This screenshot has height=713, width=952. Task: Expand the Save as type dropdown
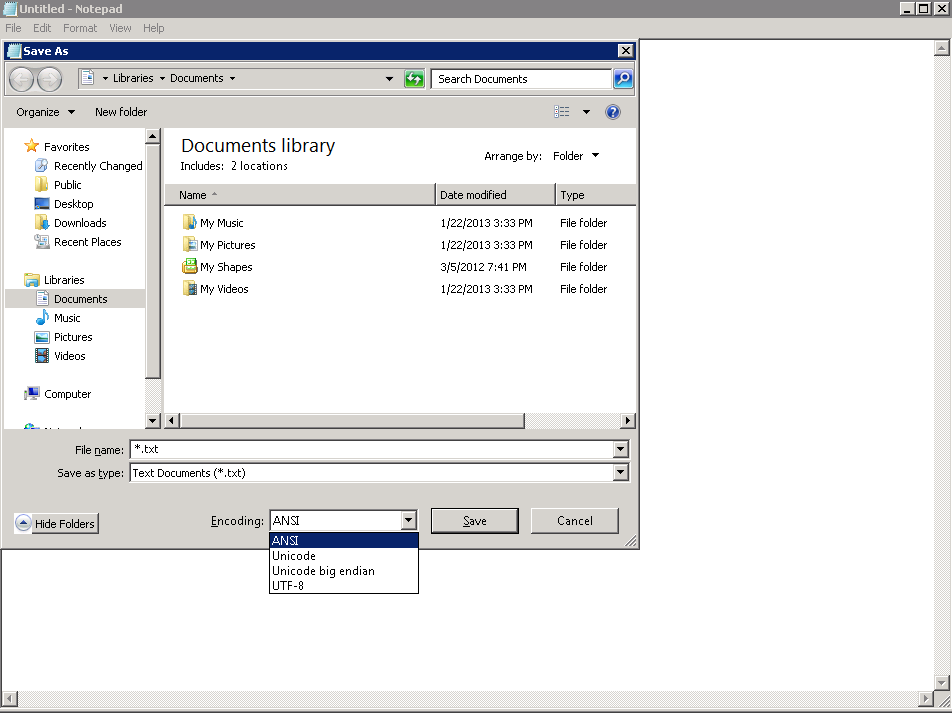(621, 473)
